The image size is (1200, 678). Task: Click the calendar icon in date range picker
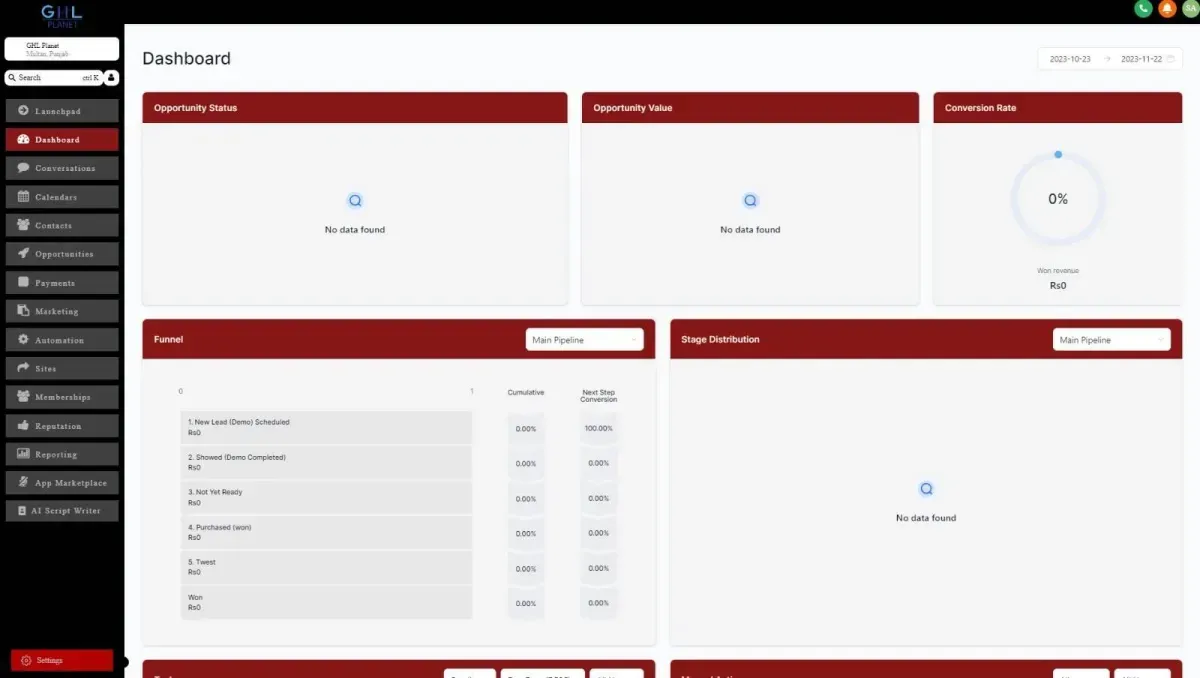pyautogui.click(x=1170, y=59)
